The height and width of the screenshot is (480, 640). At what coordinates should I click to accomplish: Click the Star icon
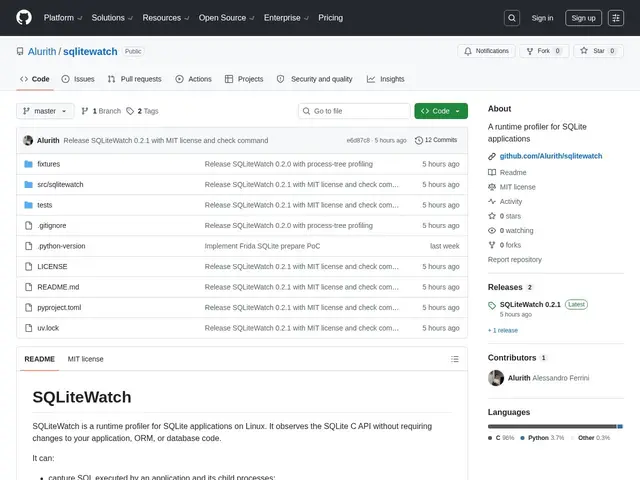pos(584,51)
